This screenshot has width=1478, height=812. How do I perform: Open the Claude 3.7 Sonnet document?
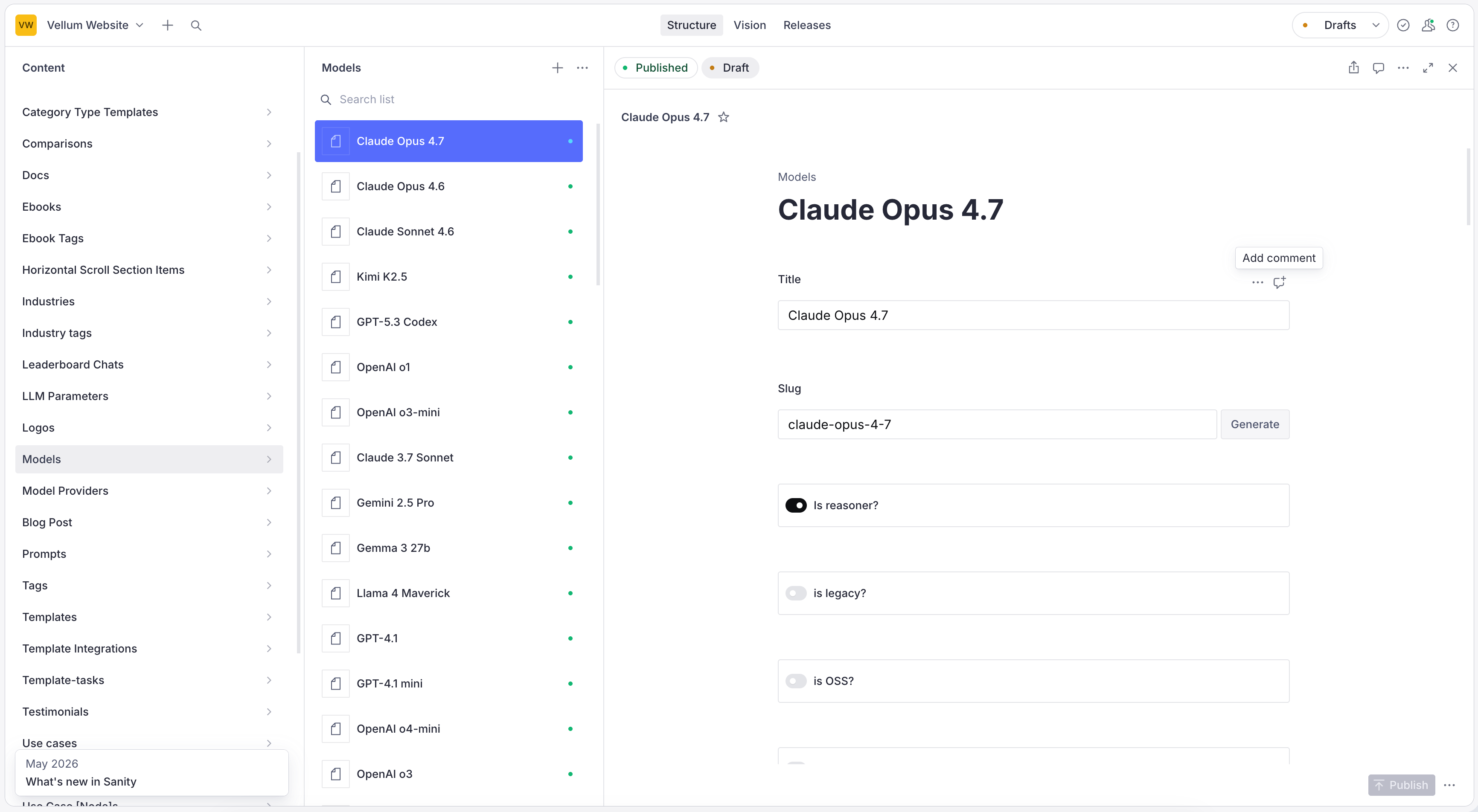point(449,458)
